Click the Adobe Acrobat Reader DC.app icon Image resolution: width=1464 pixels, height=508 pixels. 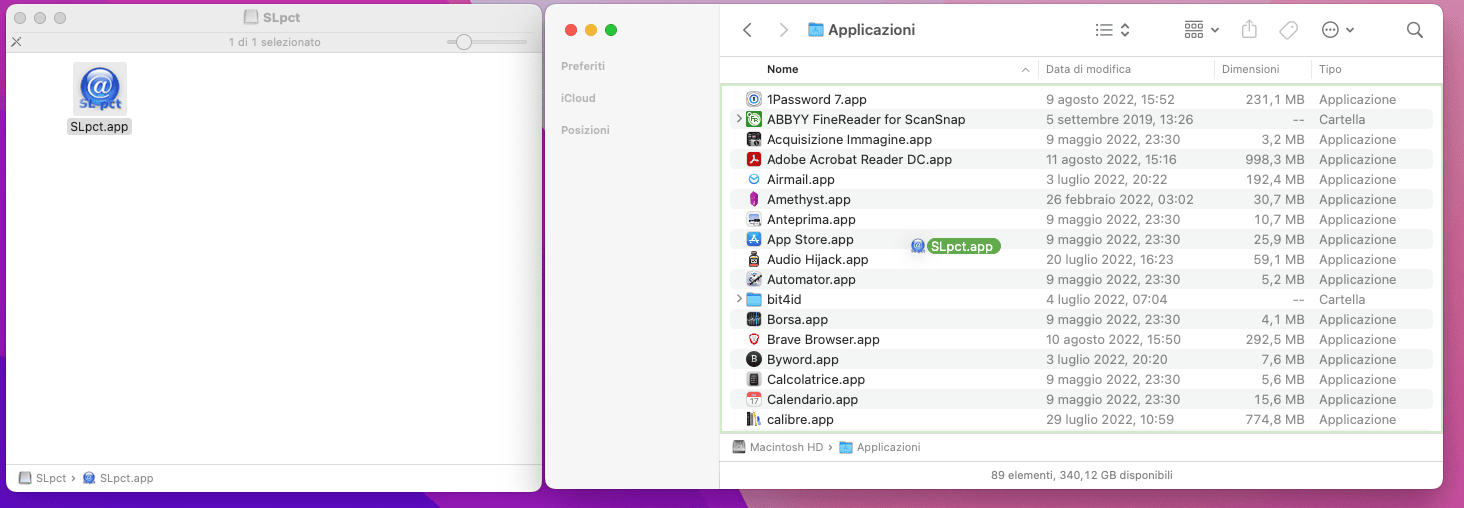754,159
